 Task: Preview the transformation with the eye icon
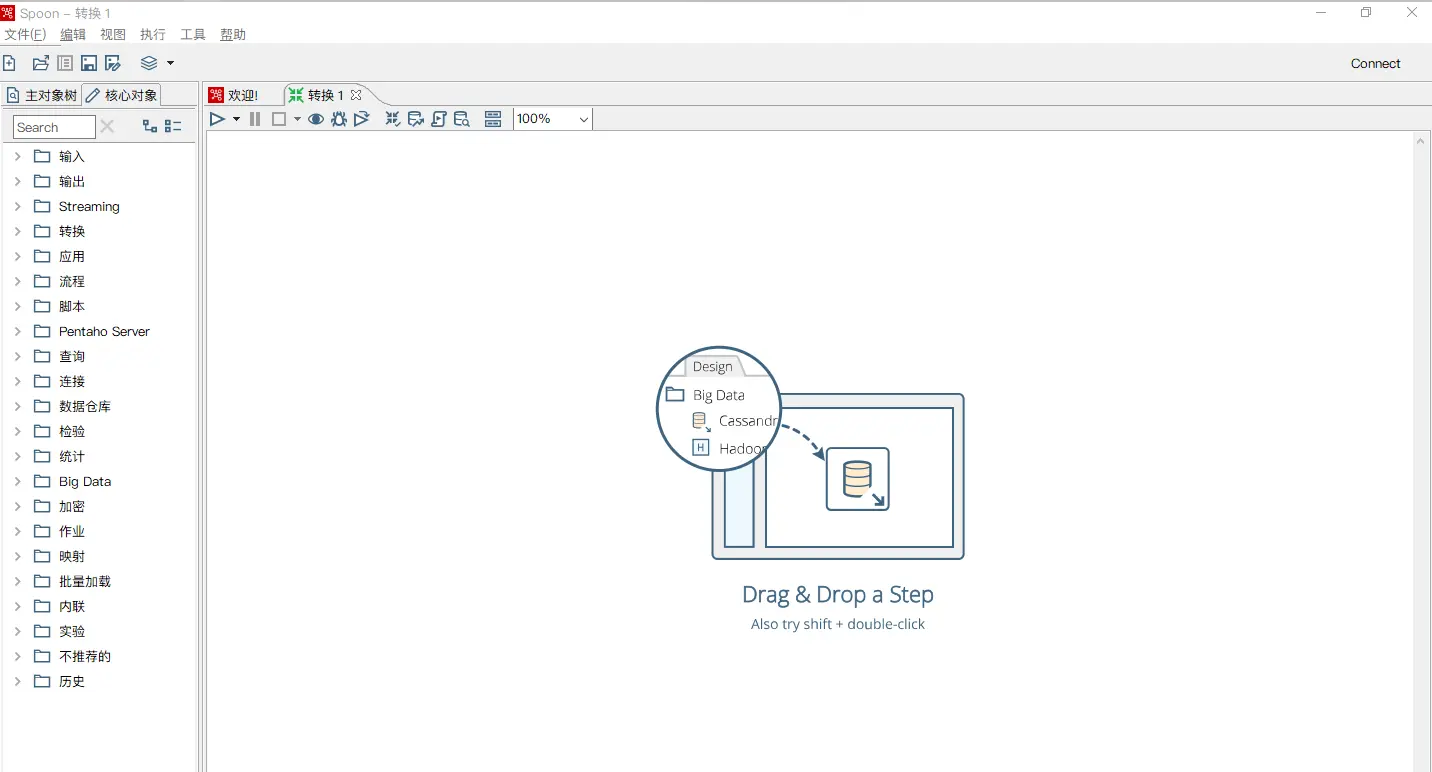click(316, 119)
